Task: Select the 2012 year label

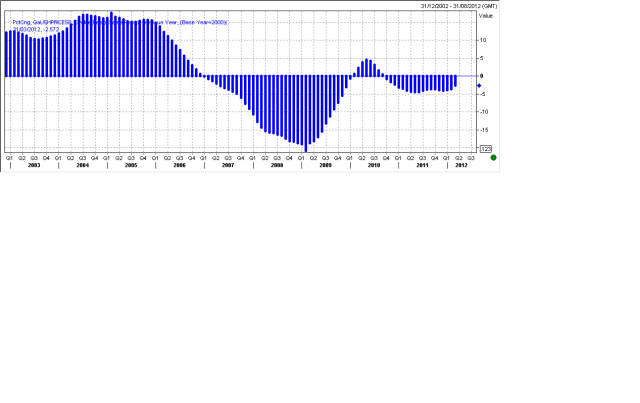Action: pyautogui.click(x=461, y=165)
